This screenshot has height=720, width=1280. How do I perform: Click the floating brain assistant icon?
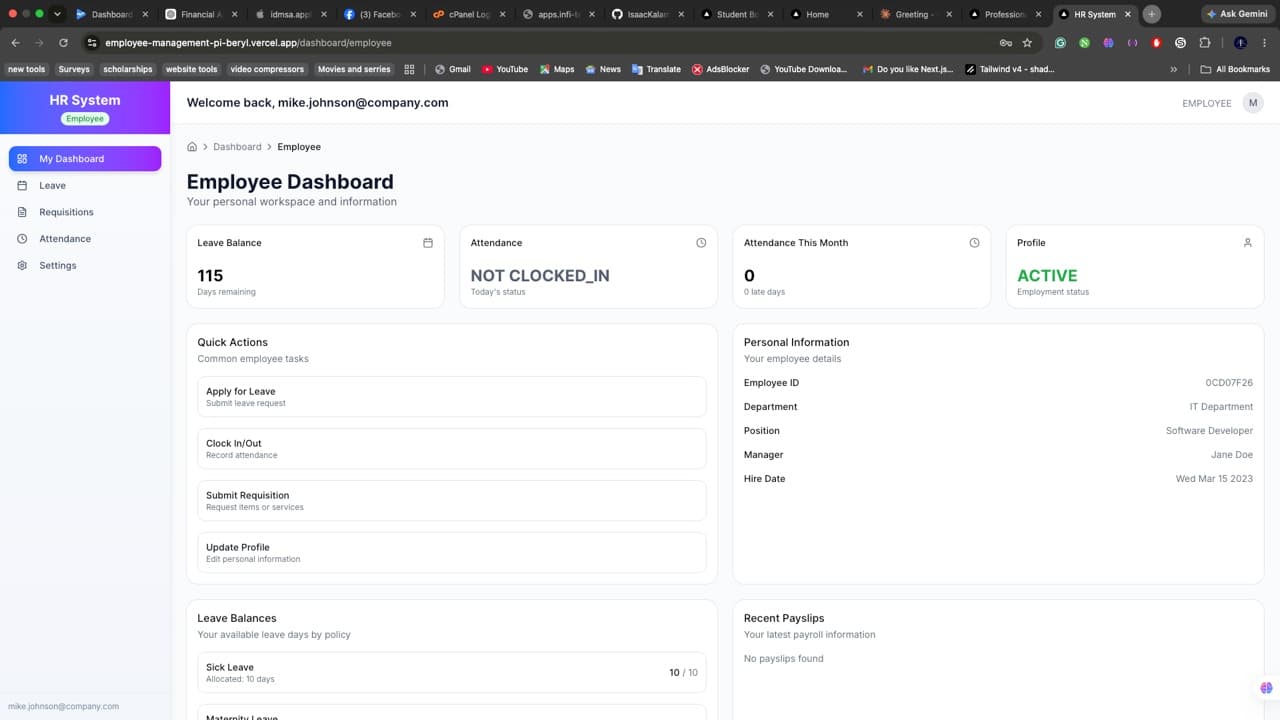point(1266,688)
